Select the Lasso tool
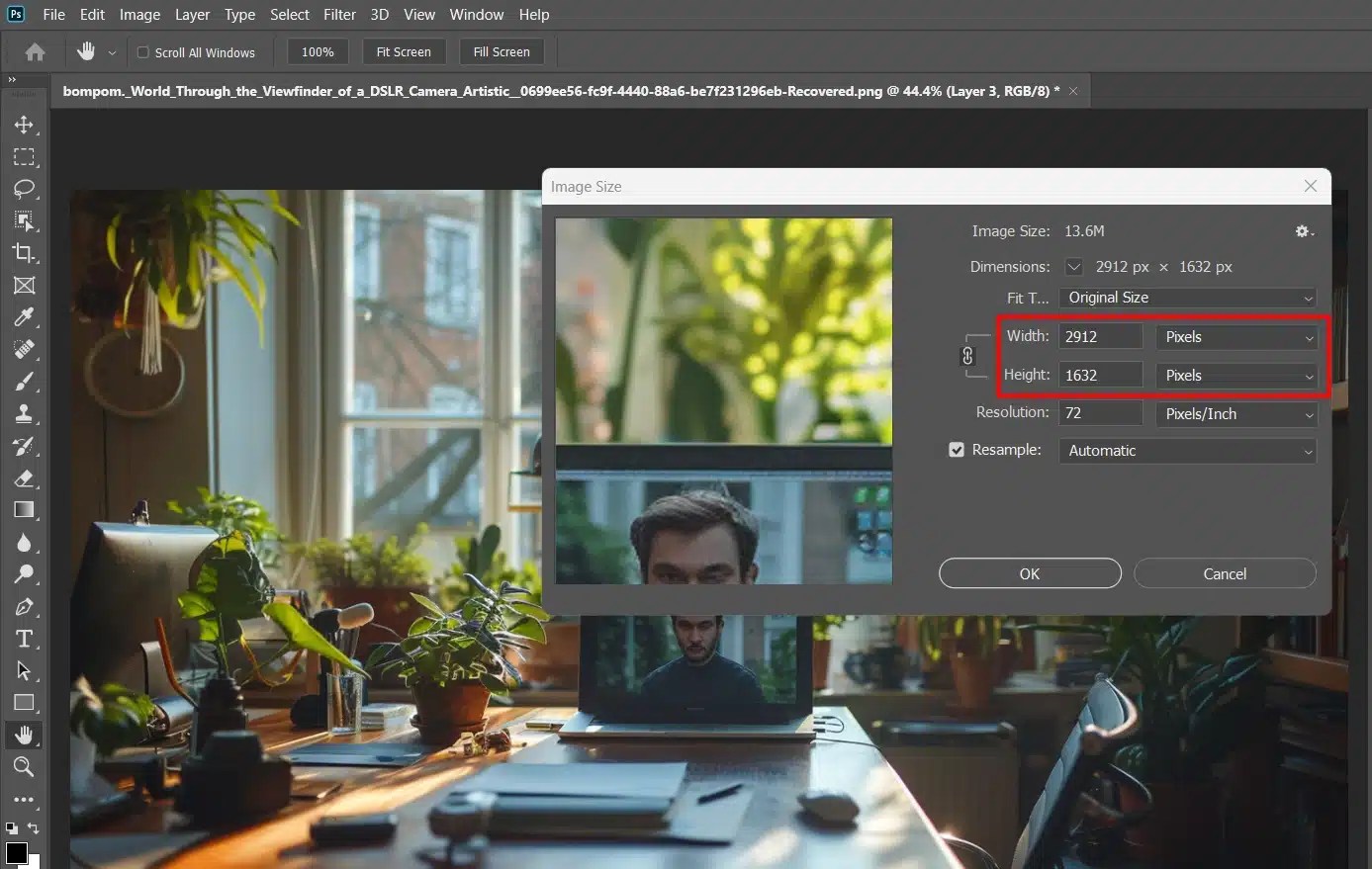This screenshot has width=1372, height=869. [24, 189]
